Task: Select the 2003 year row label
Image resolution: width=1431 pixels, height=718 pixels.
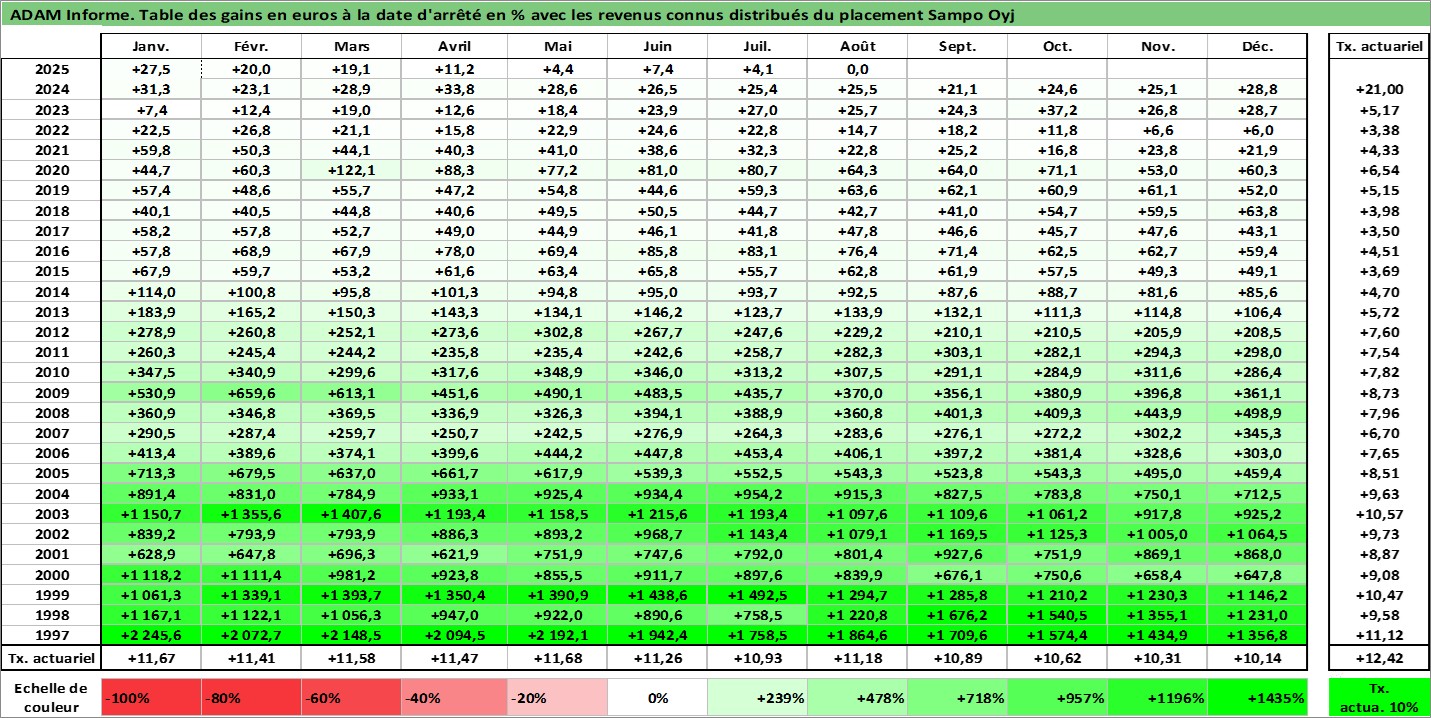Action: (x=52, y=514)
